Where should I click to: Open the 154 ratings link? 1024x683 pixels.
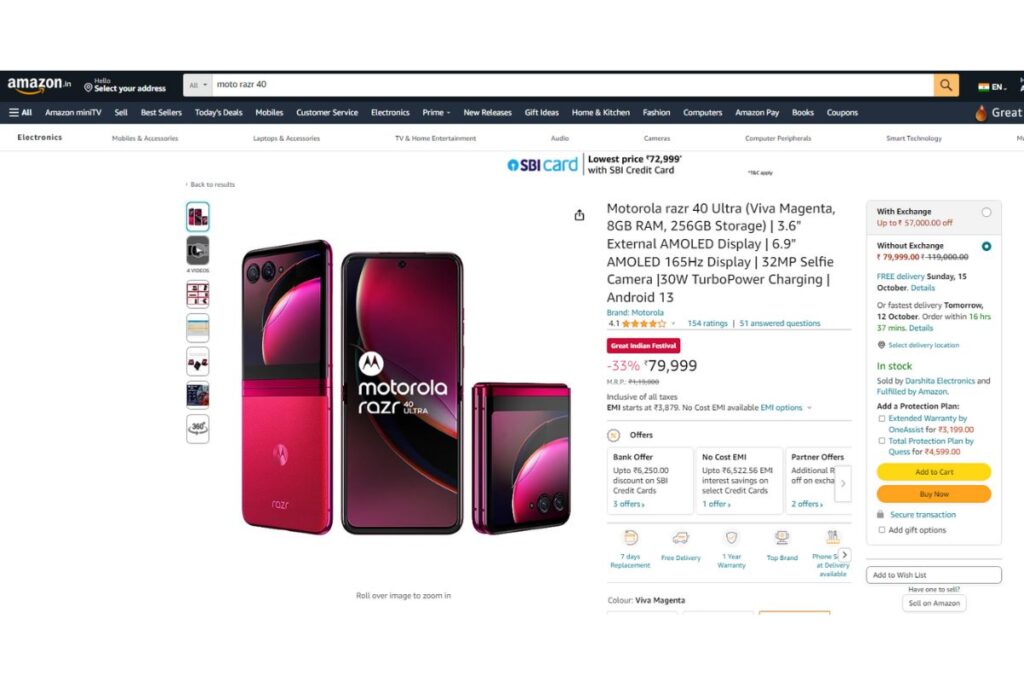707,323
